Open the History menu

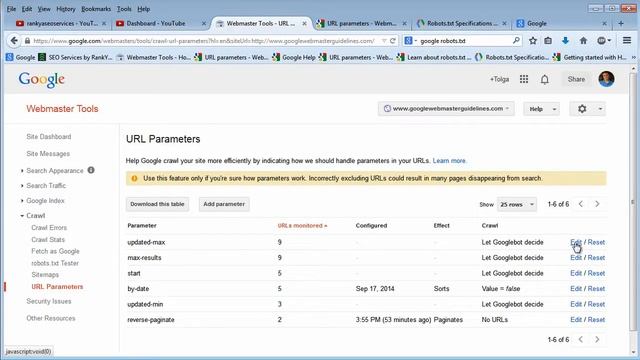point(66,9)
